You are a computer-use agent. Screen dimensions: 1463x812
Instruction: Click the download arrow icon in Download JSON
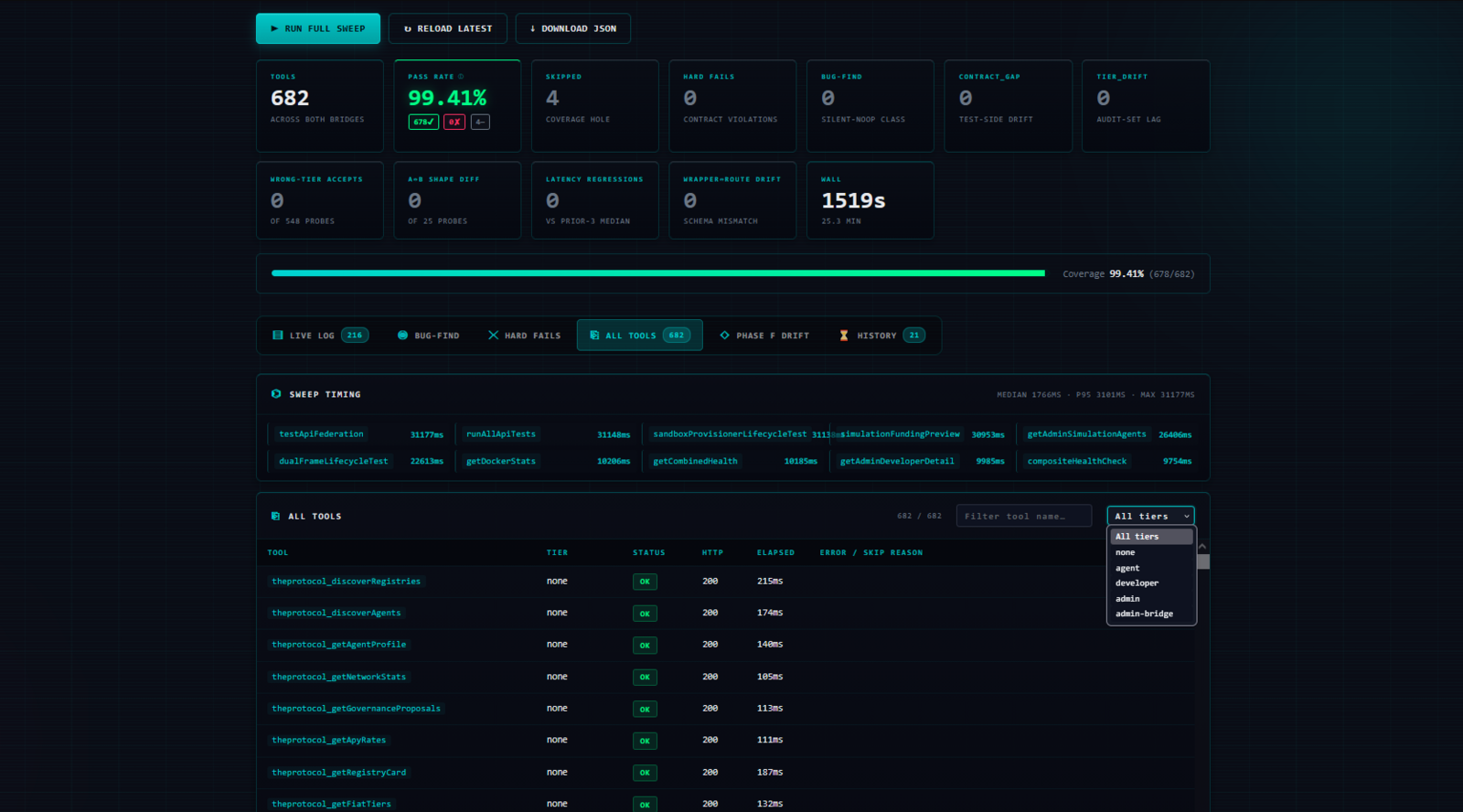point(532,28)
